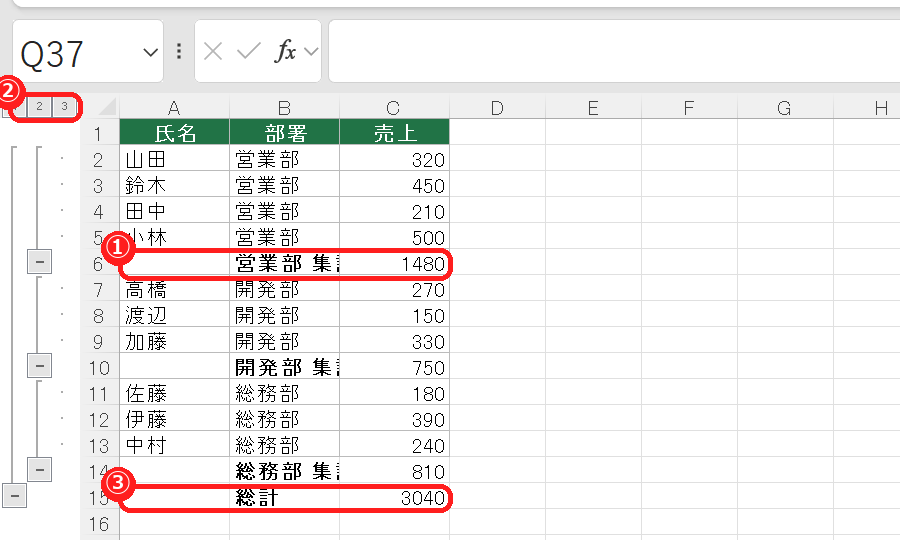The image size is (900, 540).
Task: Click inside the formula bar input area
Action: [x=614, y=52]
